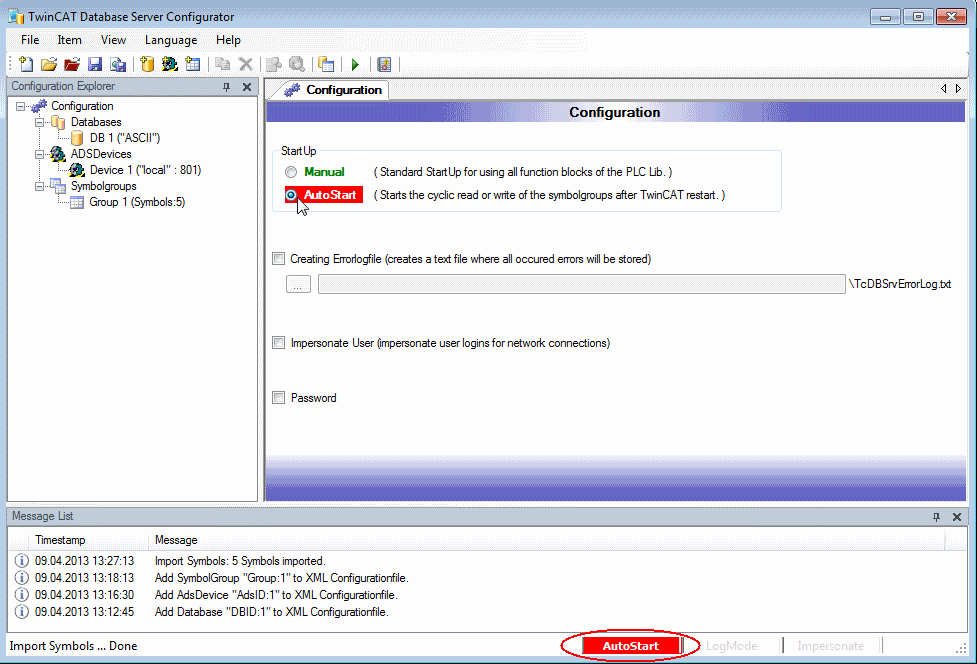Screen dimensions: 977x664
Task: Click the greyed document search toolbar icon
Action: (x=274, y=64)
